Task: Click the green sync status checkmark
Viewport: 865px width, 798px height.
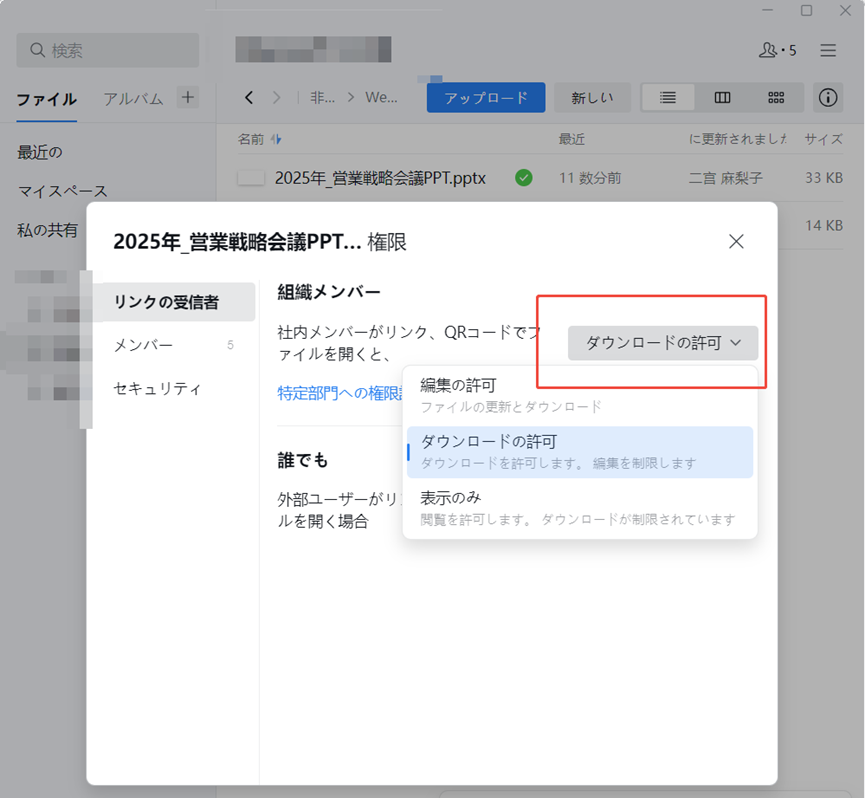Action: [523, 178]
